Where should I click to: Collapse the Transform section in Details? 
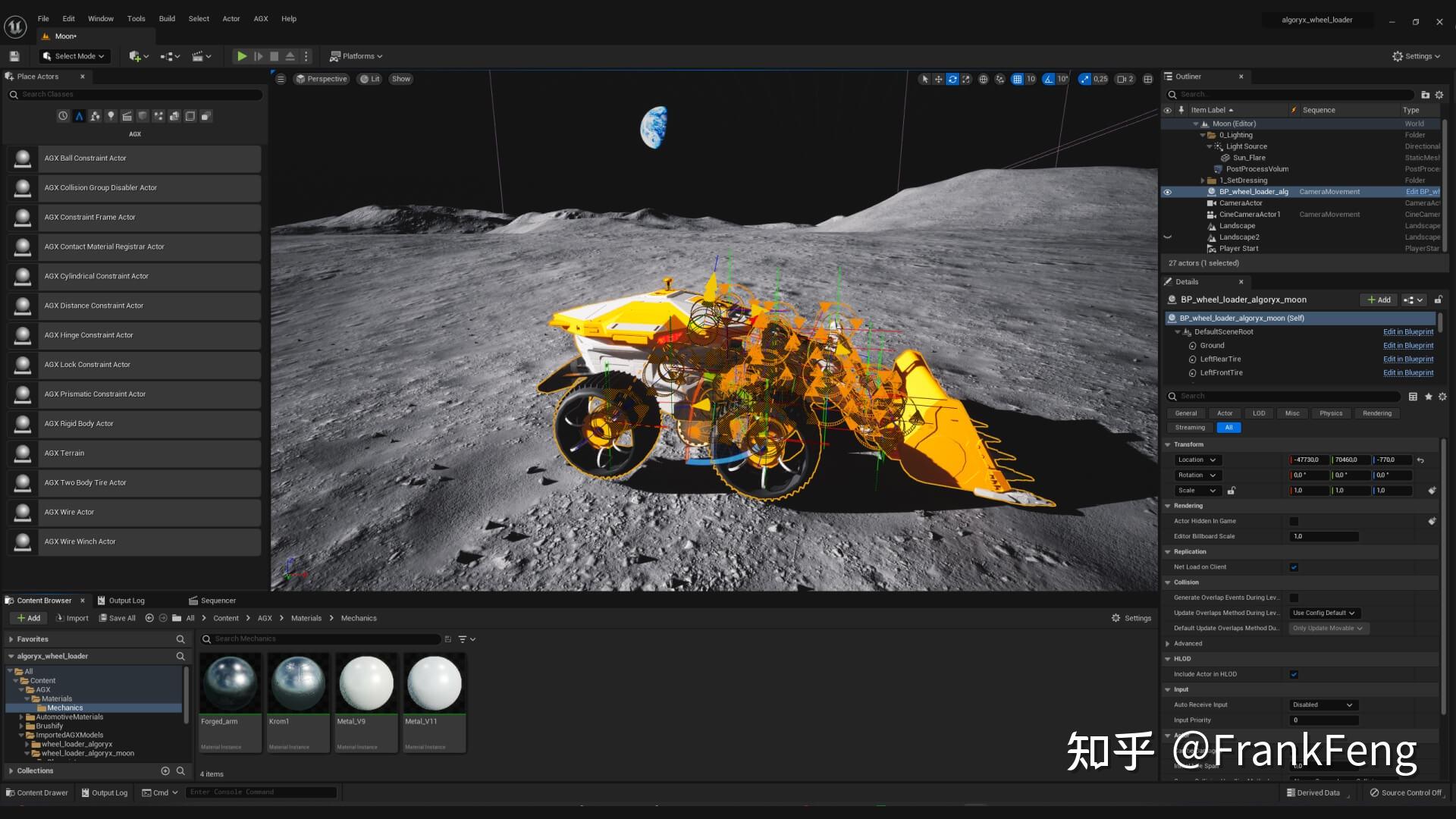point(1168,444)
